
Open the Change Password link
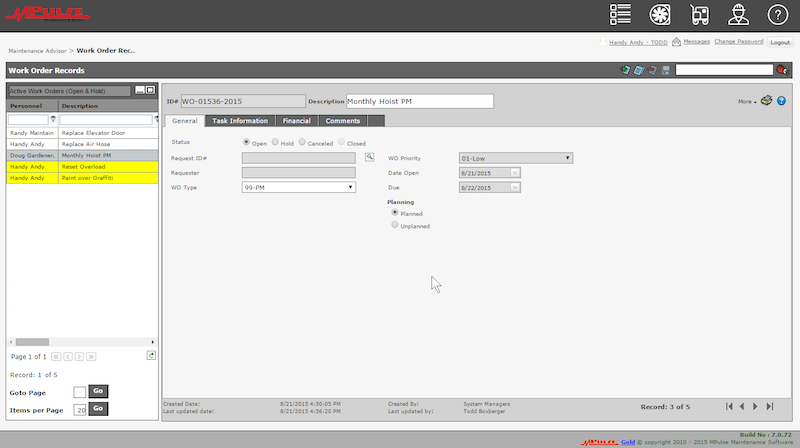click(x=739, y=42)
